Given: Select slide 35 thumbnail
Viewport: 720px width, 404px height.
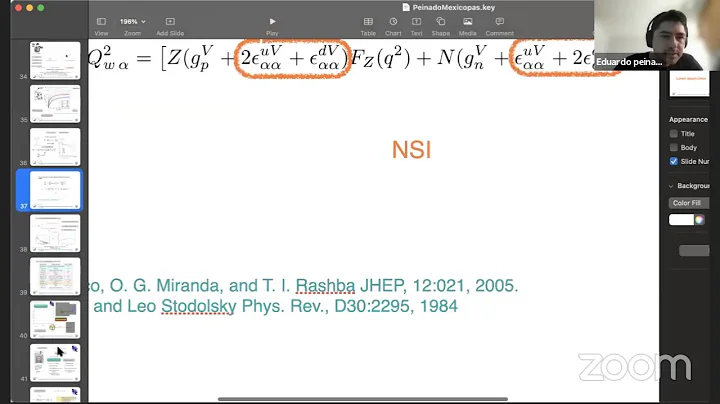Looking at the screenshot, I should click(55, 104).
